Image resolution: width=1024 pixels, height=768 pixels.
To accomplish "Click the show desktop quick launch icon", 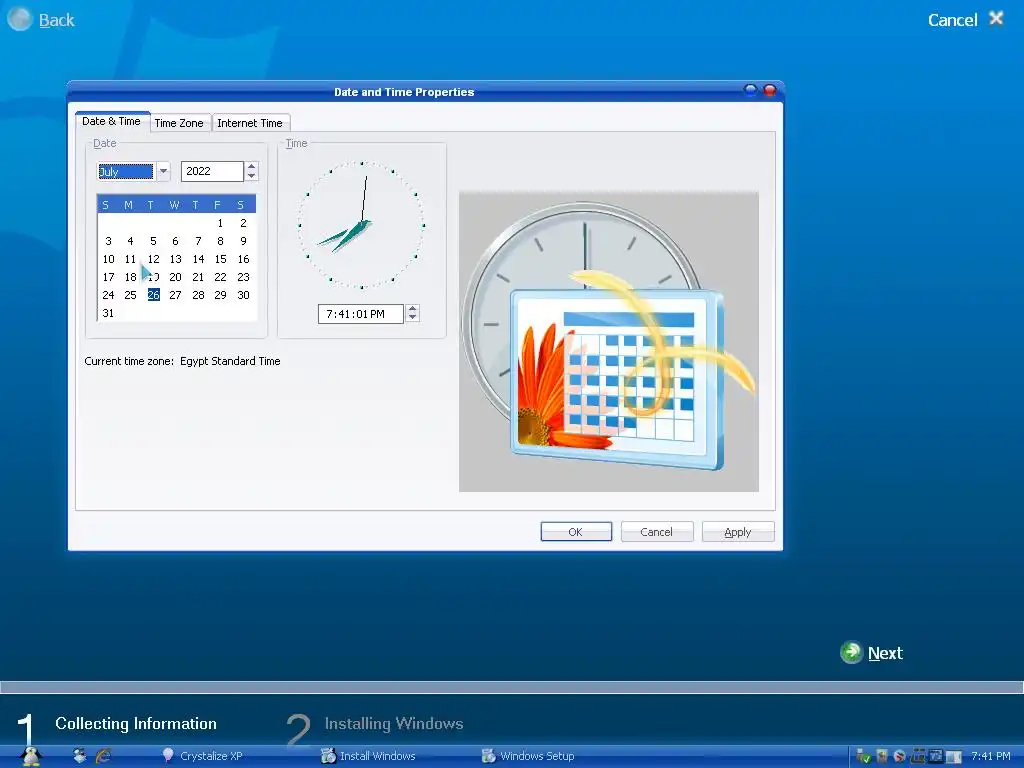I will point(80,756).
